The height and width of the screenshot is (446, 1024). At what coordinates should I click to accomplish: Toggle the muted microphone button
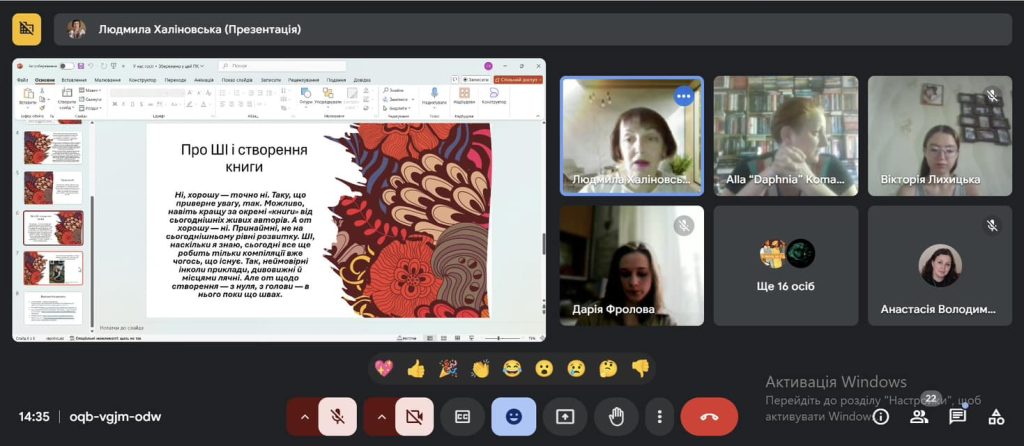(x=338, y=416)
